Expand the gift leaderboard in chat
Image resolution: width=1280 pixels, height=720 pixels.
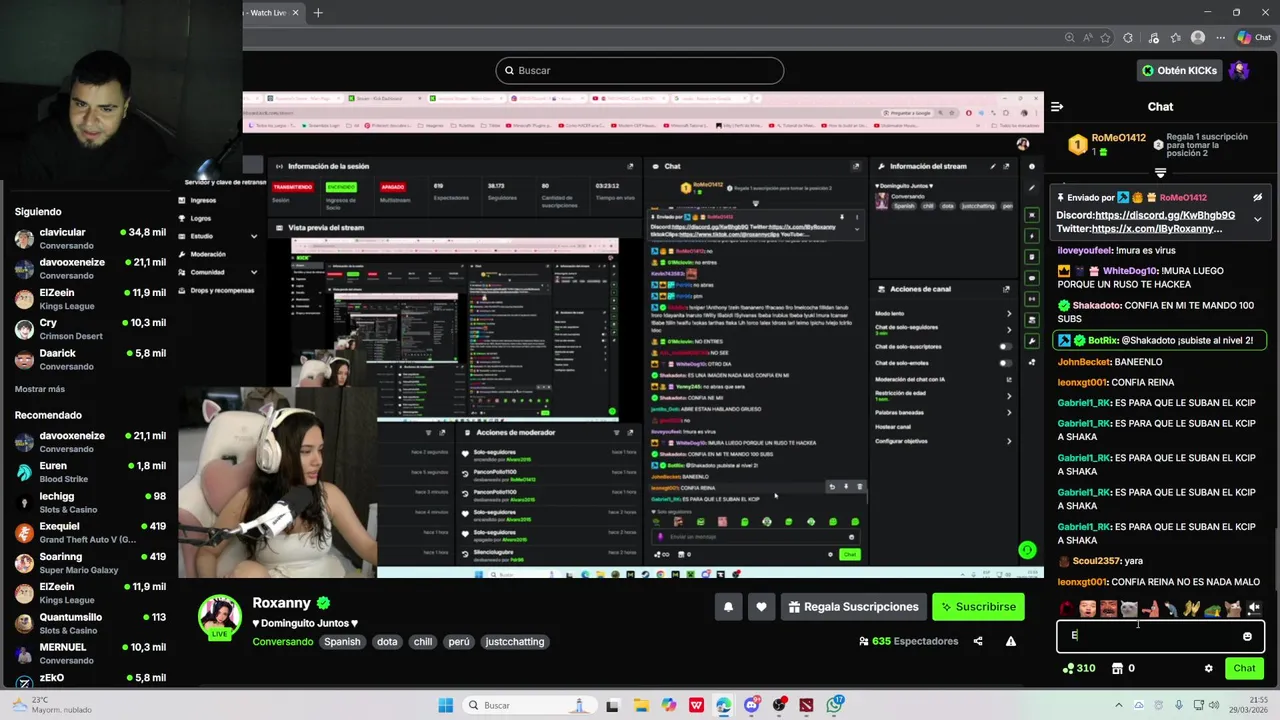click(1160, 173)
